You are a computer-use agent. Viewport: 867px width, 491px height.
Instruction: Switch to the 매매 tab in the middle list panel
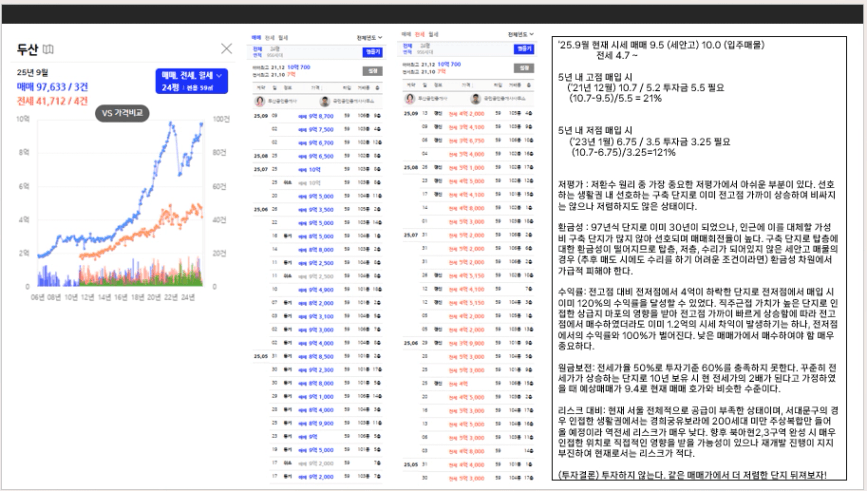click(256, 38)
